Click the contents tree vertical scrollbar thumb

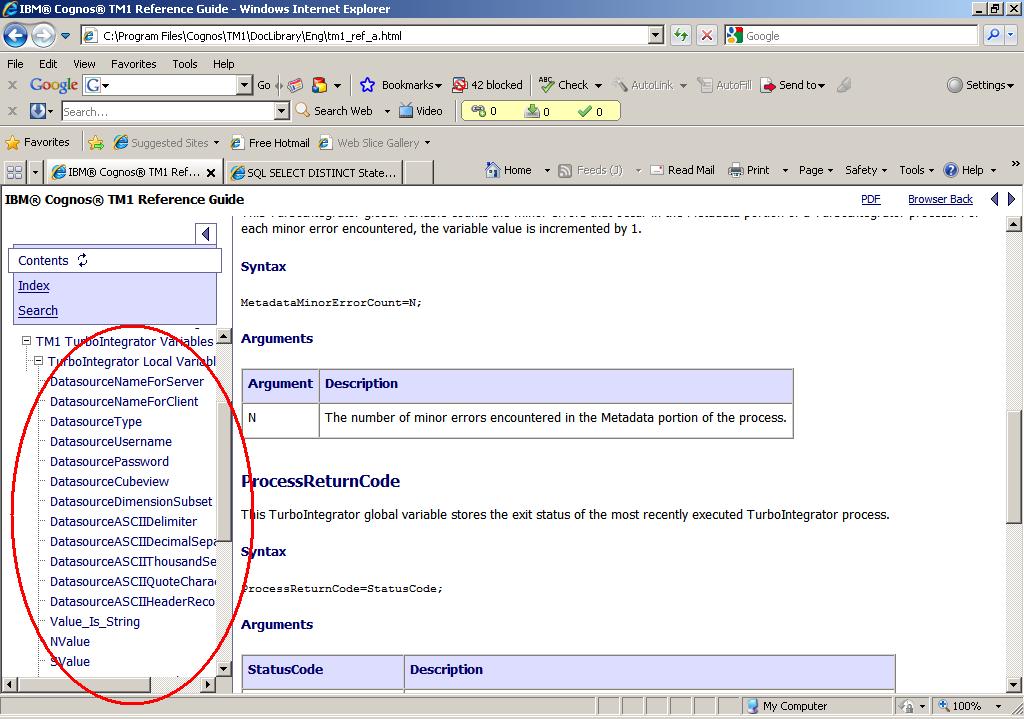(224, 471)
